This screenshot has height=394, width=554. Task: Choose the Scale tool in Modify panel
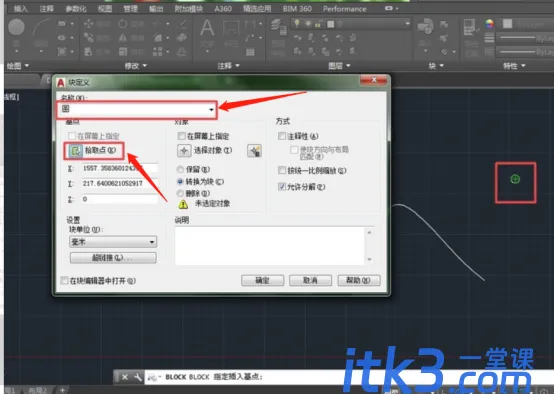[123, 52]
